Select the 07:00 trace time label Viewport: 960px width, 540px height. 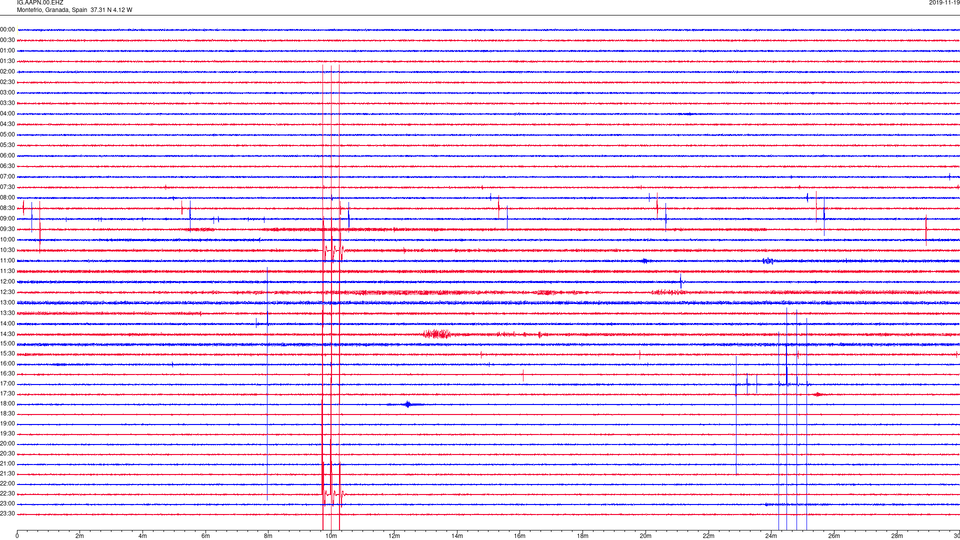(x=7, y=176)
